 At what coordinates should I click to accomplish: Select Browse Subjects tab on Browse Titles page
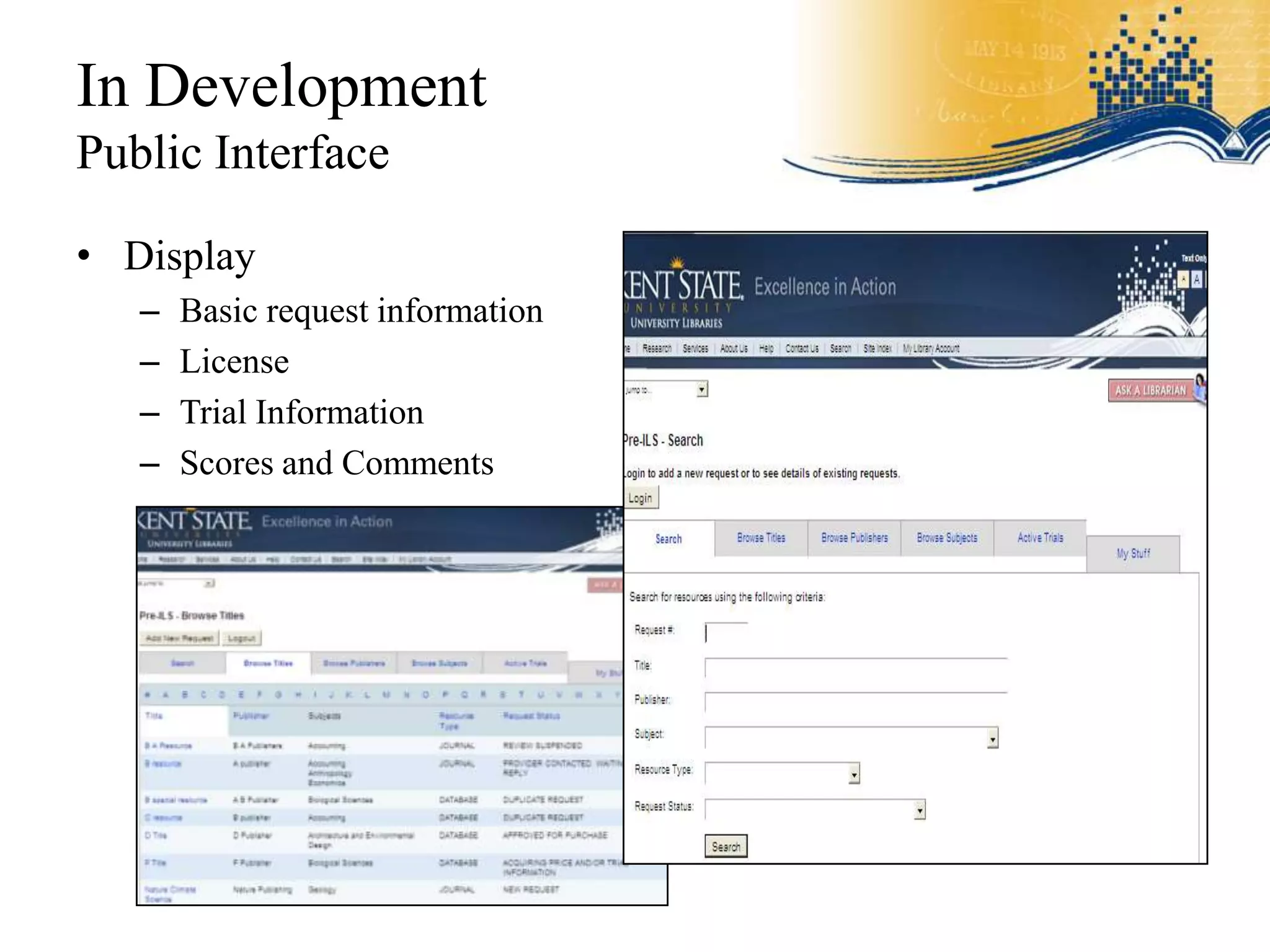click(440, 663)
